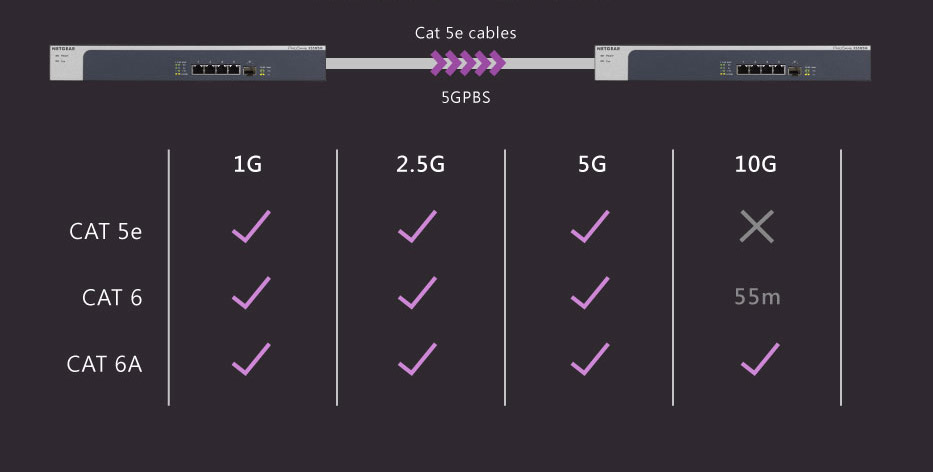This screenshot has width=933, height=472.
Task: Click the CAT 6A 10G checkmark
Action: pyautogui.click(x=760, y=359)
